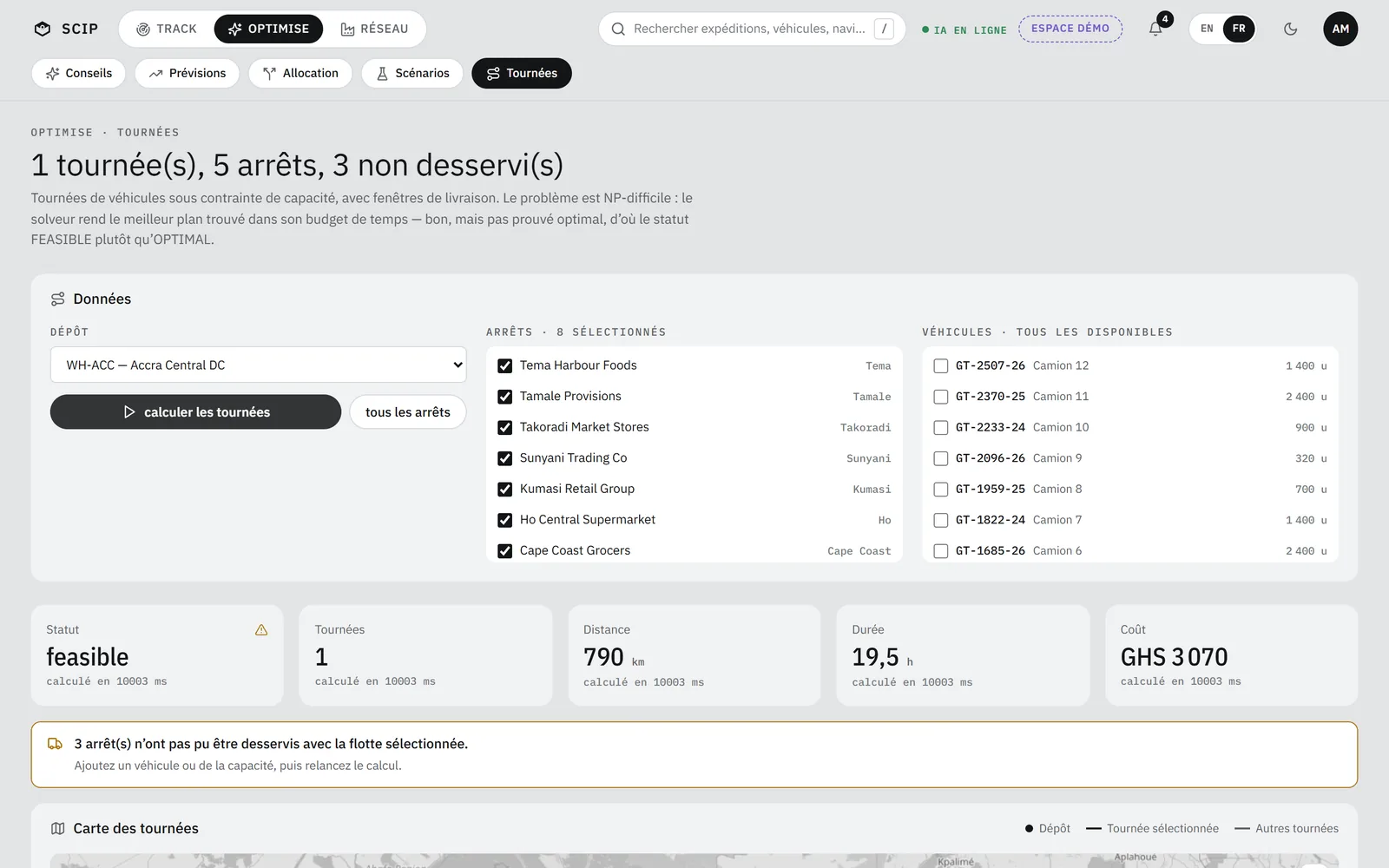This screenshot has height=868, width=1389.
Task: Open the Conseils tab
Action: pos(78,73)
